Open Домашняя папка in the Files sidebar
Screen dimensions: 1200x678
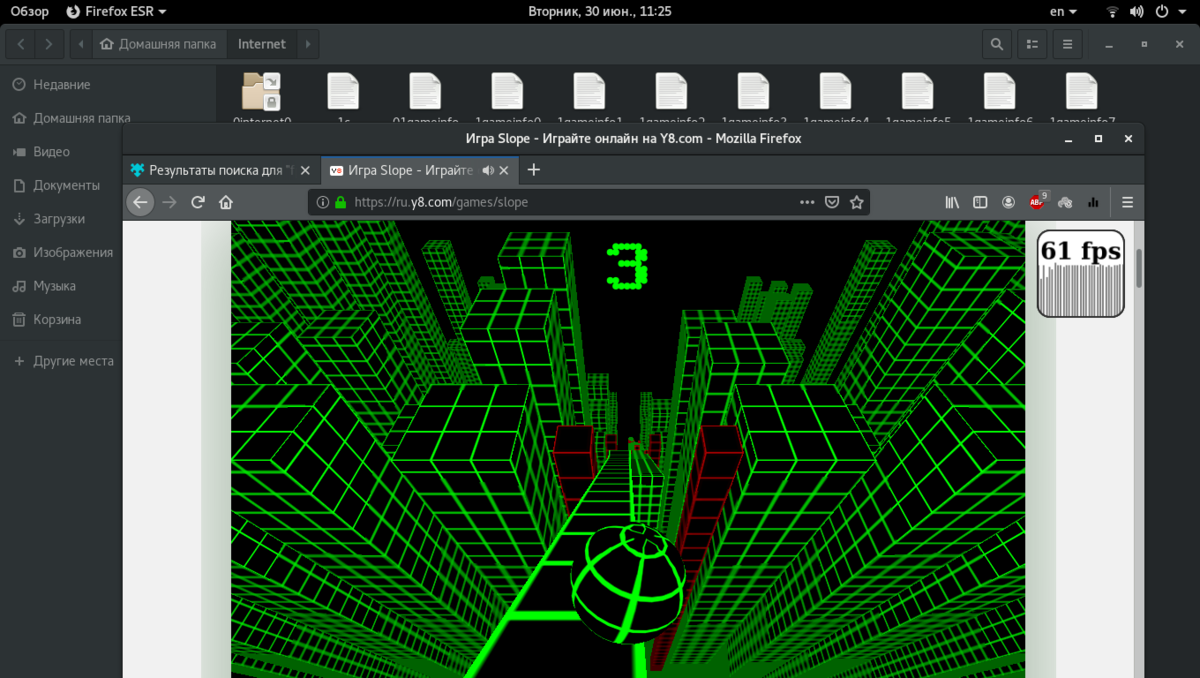pyautogui.click(x=108, y=118)
